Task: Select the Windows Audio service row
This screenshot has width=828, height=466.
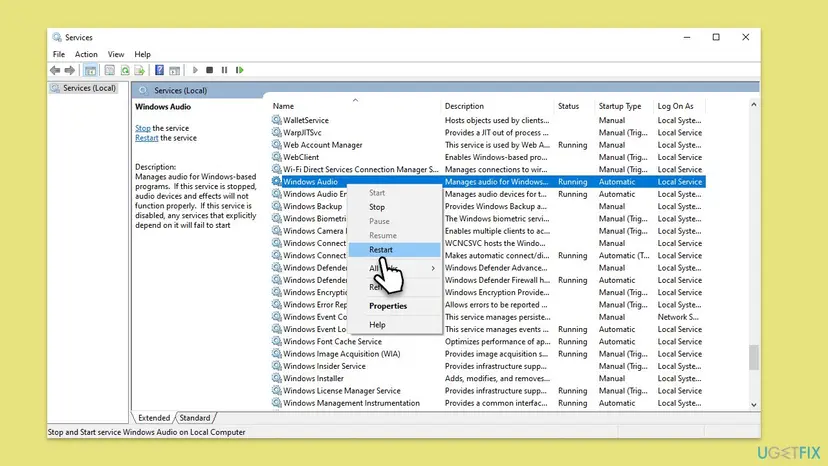Action: (488, 182)
